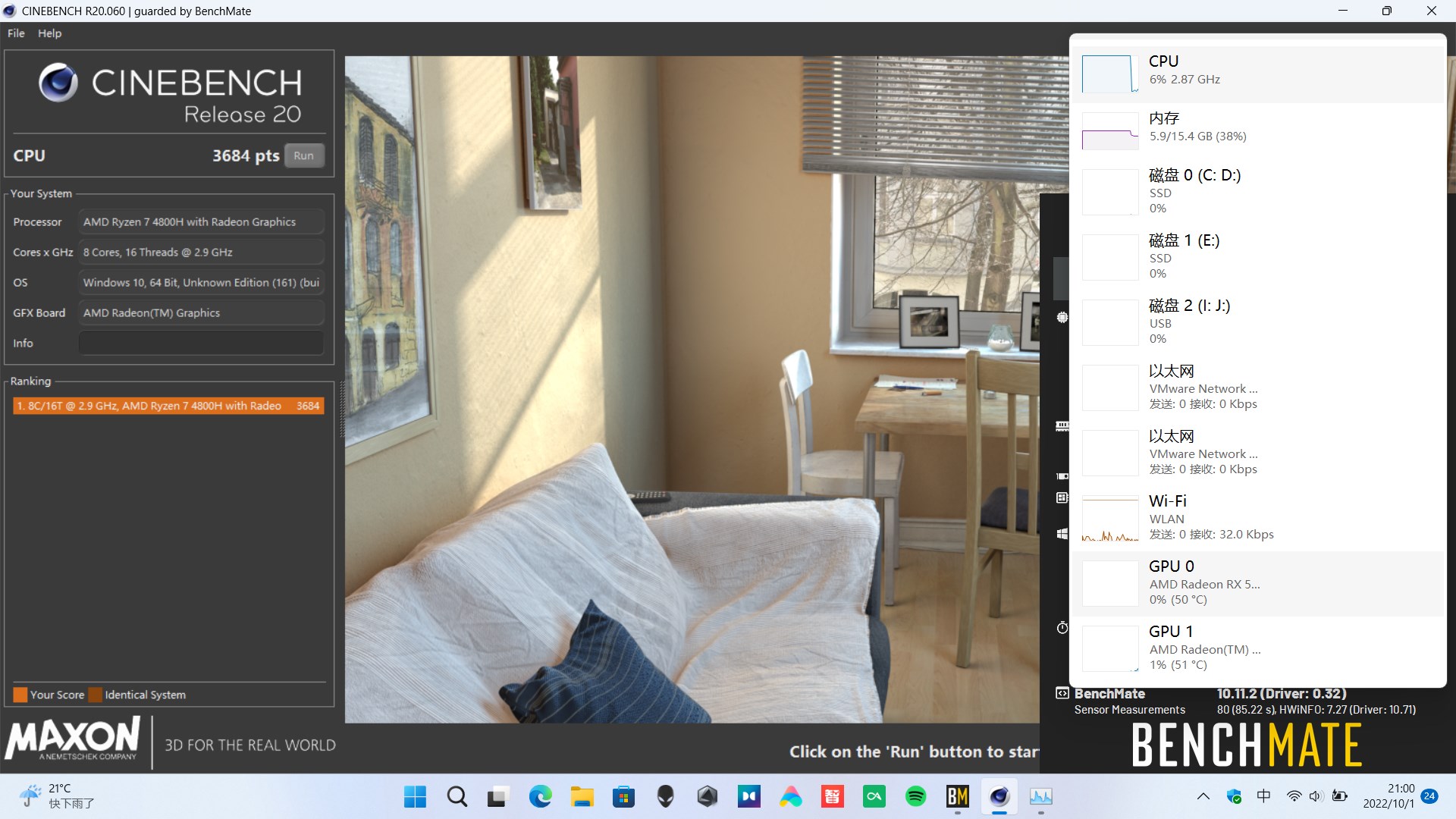Open the clock showing 21:00 2022/10/1
1456x819 pixels.
pyautogui.click(x=1389, y=796)
